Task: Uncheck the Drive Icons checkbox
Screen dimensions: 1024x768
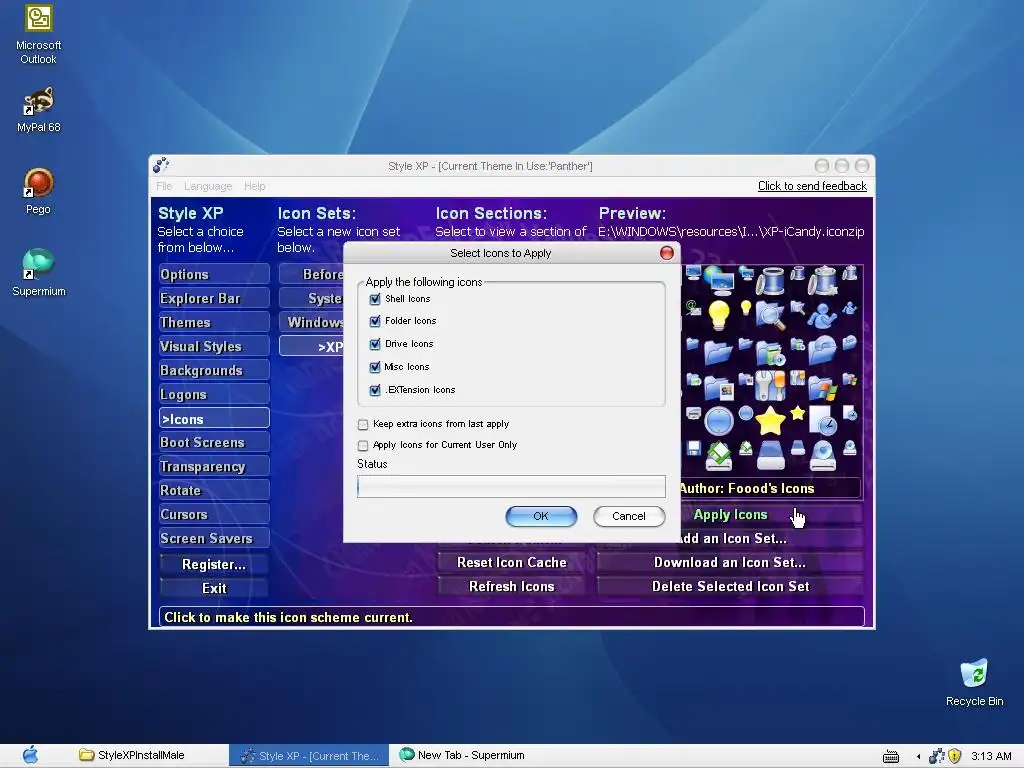Action: [375, 344]
